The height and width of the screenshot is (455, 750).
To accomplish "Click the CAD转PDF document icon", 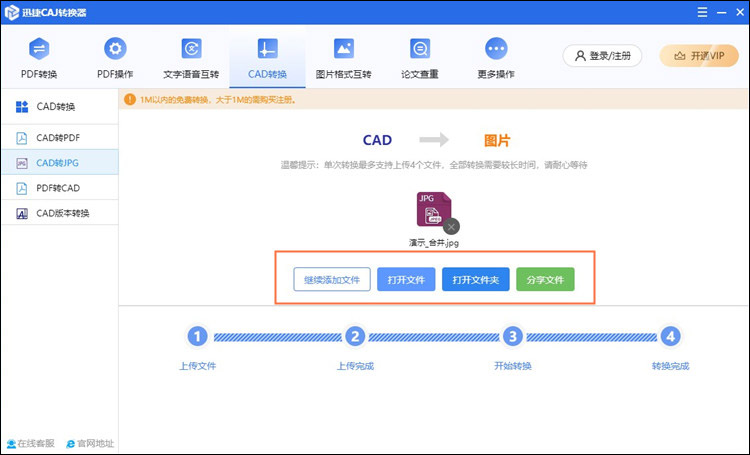I will point(22,138).
